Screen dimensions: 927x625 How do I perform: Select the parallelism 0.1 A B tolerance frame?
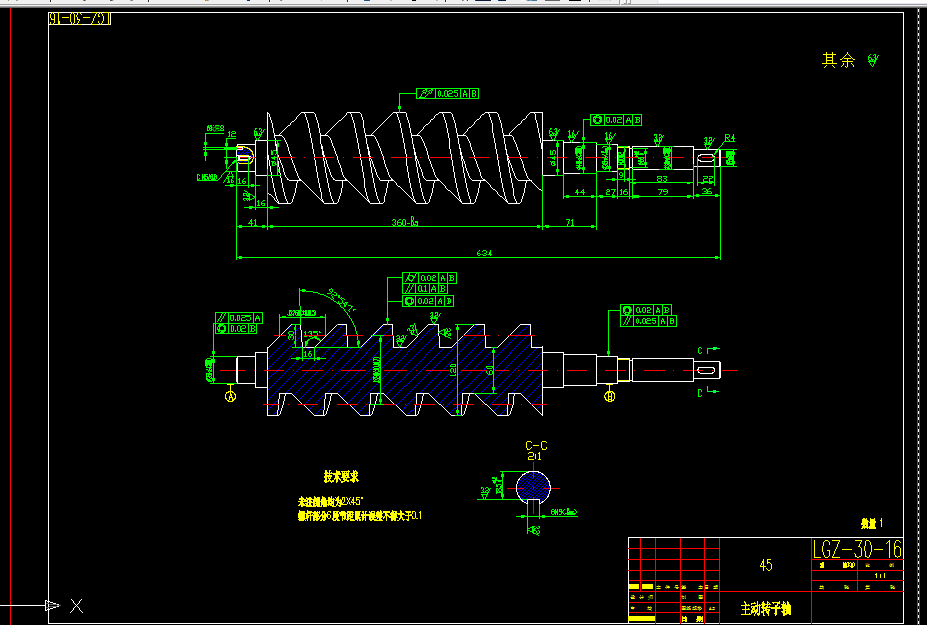click(x=425, y=289)
